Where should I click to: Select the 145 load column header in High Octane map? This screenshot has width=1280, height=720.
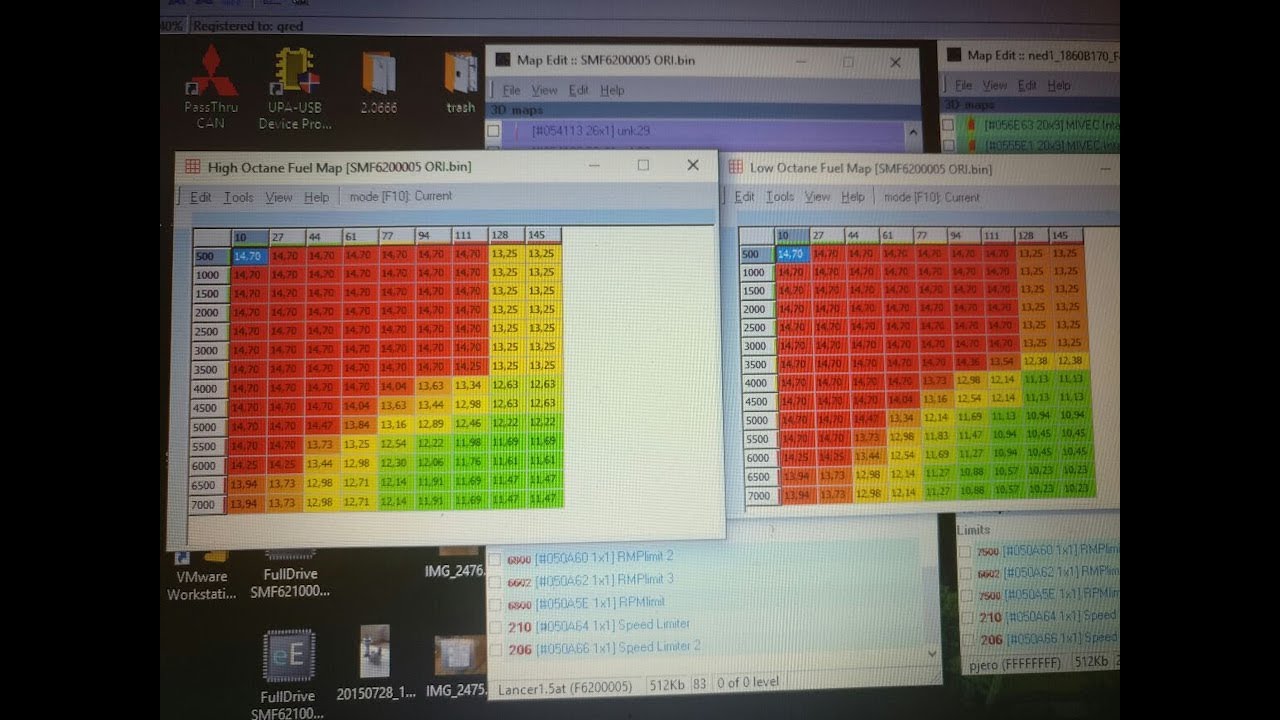[x=543, y=236]
